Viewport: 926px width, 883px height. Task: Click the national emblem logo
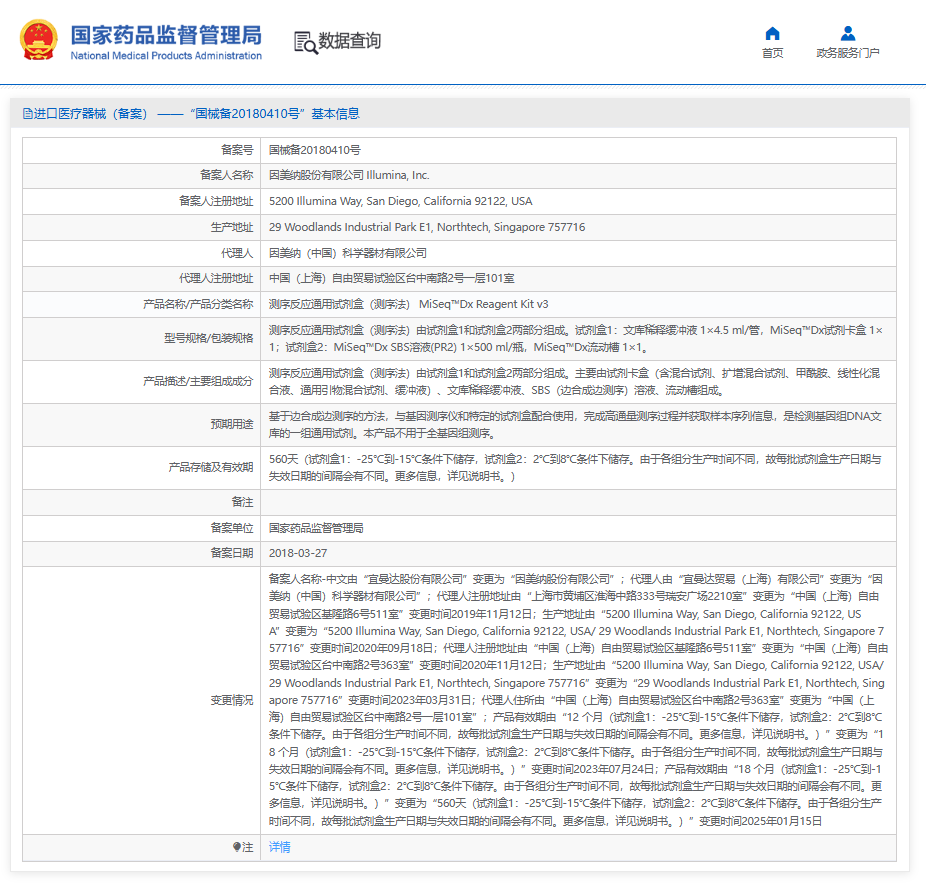click(39, 40)
